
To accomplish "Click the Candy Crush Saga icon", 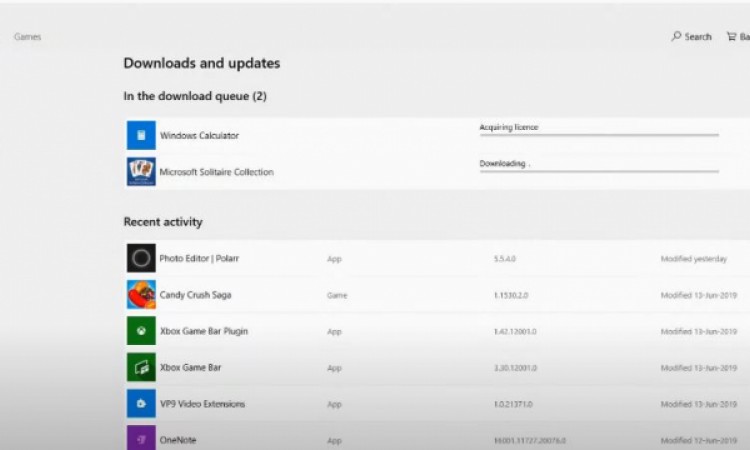I will tap(141, 295).
